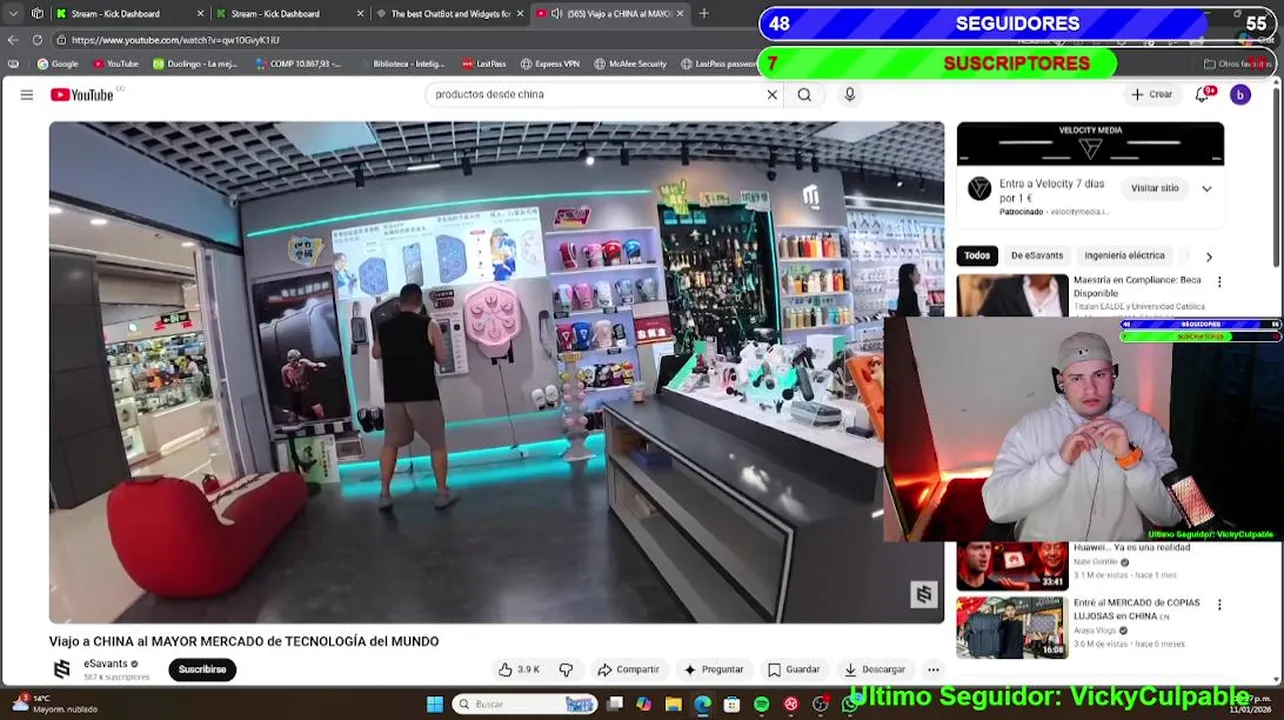This screenshot has width=1284, height=720.
Task: Go to the YouTube home logo
Action: click(82, 94)
